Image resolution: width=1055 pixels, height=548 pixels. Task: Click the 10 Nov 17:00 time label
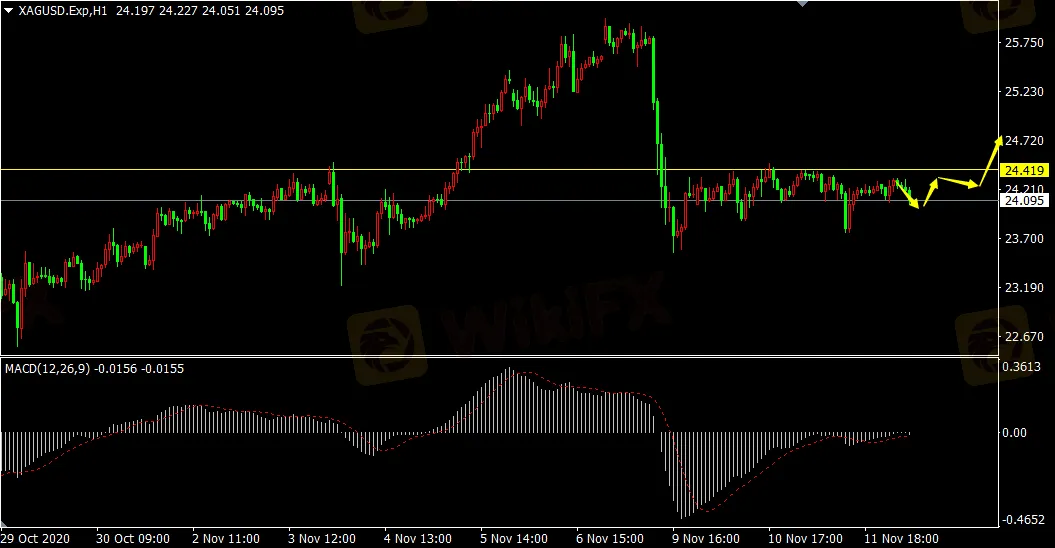805,539
